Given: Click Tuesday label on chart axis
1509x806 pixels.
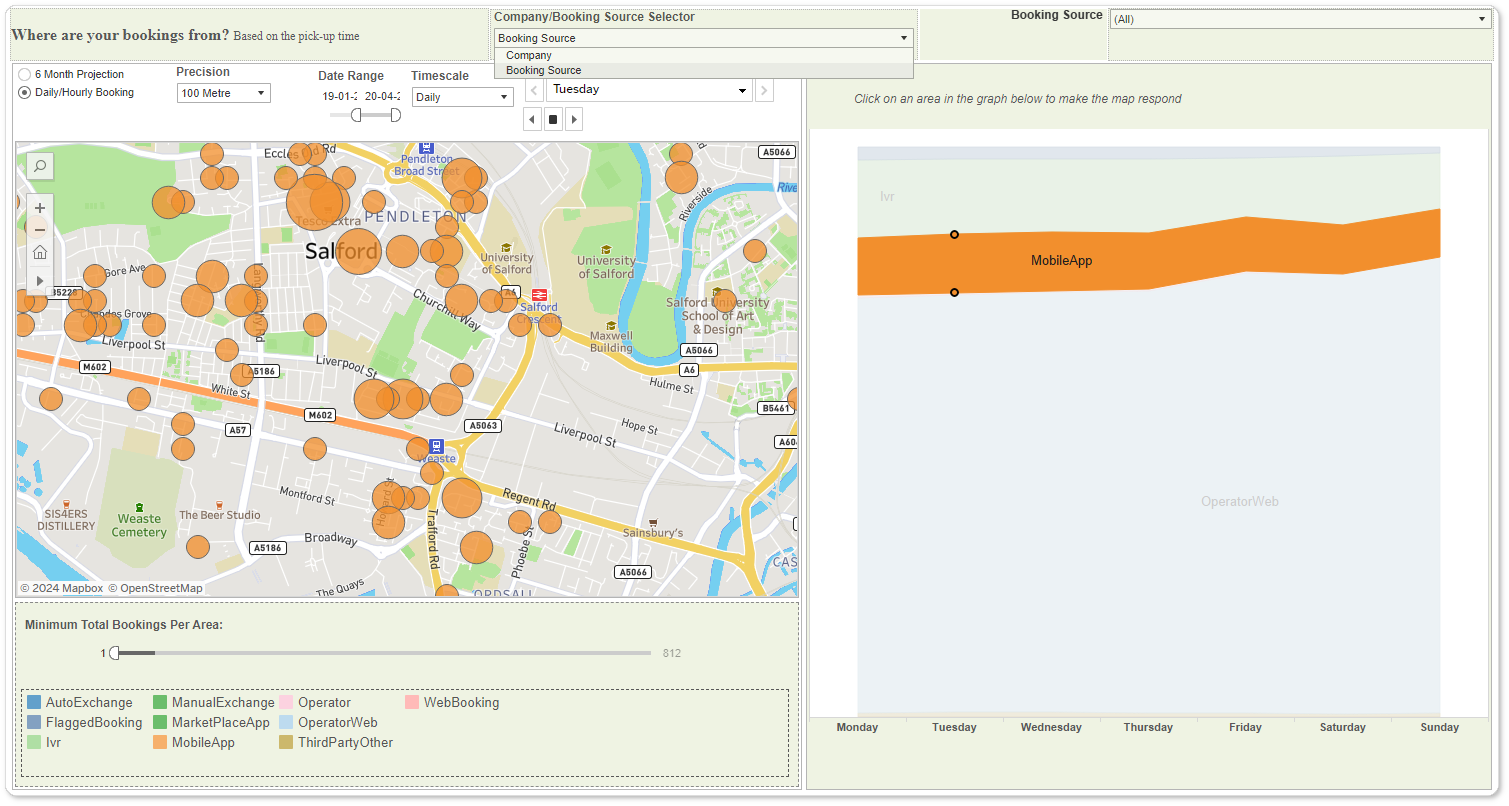Looking at the screenshot, I should pyautogui.click(x=954, y=728).
